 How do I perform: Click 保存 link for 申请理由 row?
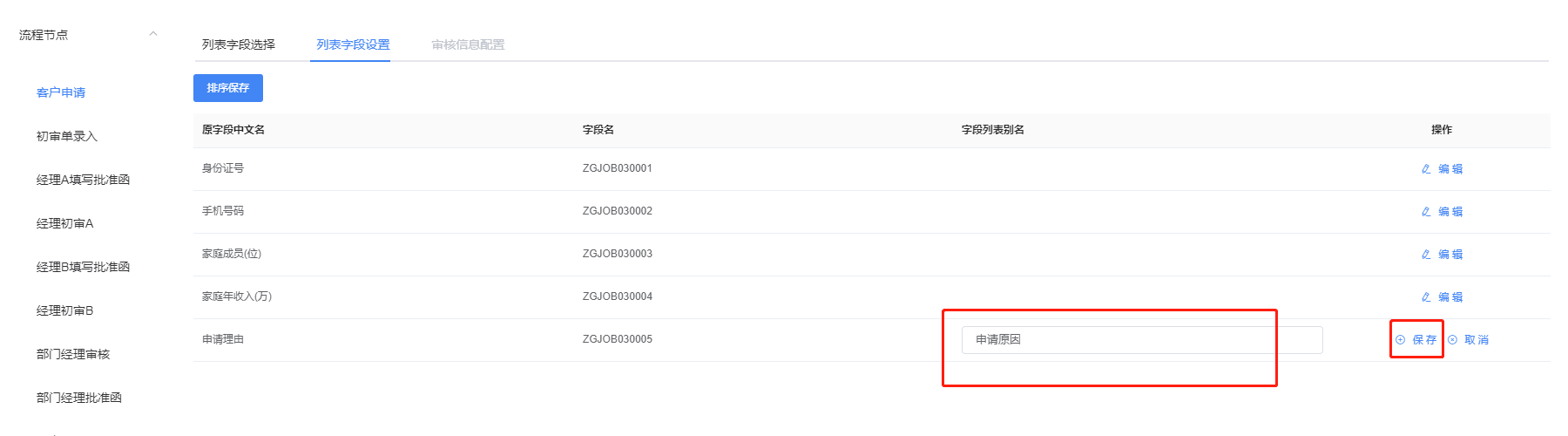pyautogui.click(x=1424, y=340)
